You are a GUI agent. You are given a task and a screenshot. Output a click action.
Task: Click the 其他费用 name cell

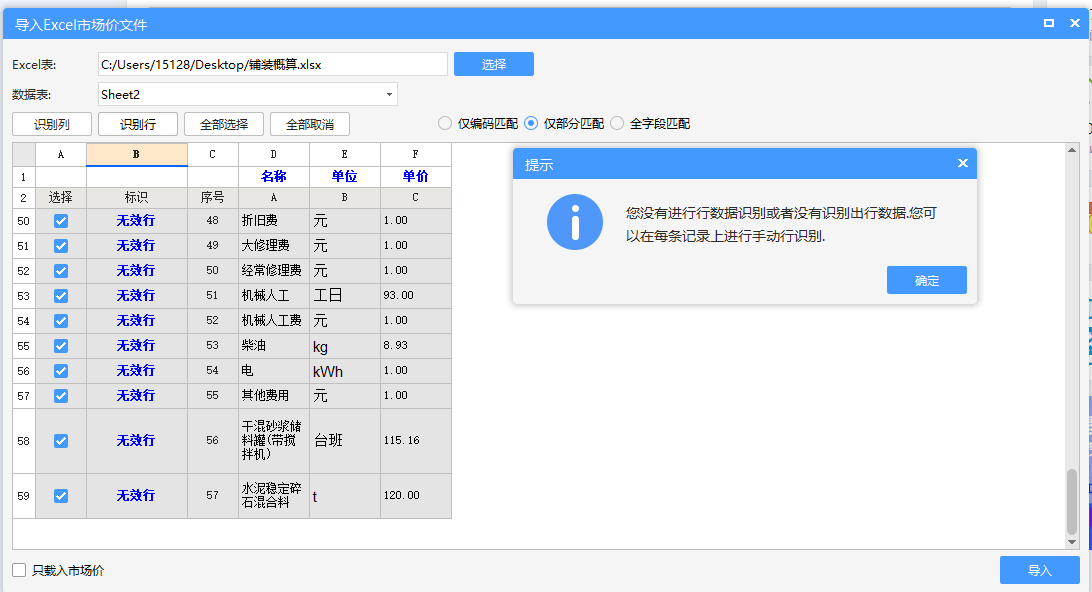point(274,396)
